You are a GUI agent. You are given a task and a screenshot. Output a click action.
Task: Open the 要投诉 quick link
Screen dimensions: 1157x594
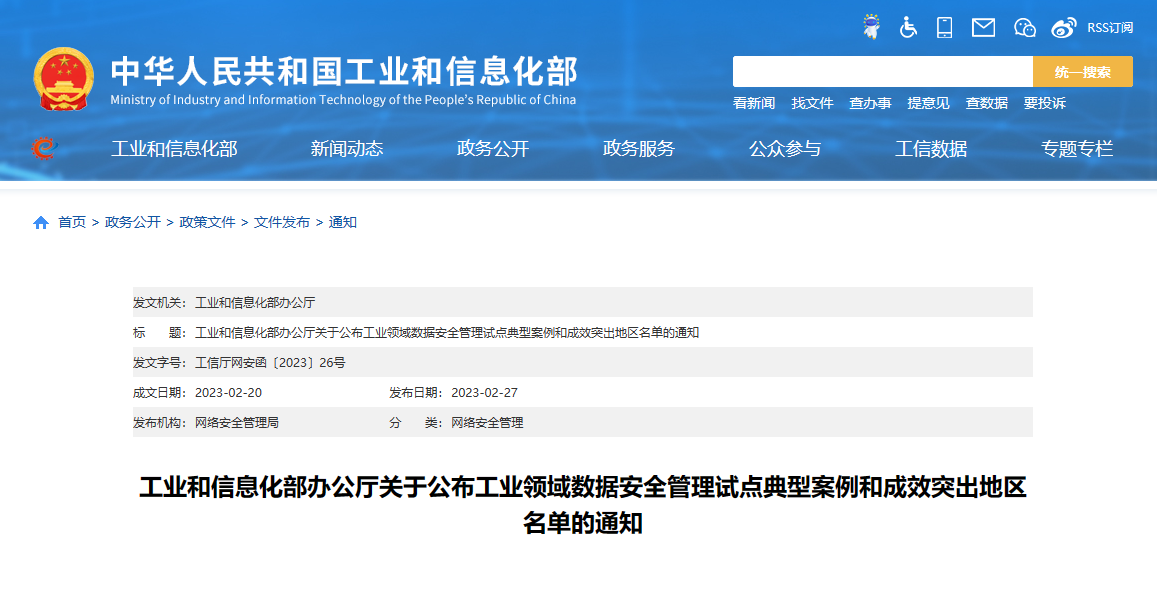coord(1045,103)
